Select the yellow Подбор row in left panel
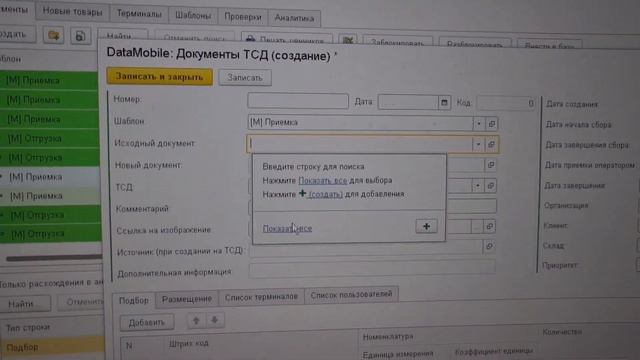Screen dimensions: 640x360 point(51,347)
